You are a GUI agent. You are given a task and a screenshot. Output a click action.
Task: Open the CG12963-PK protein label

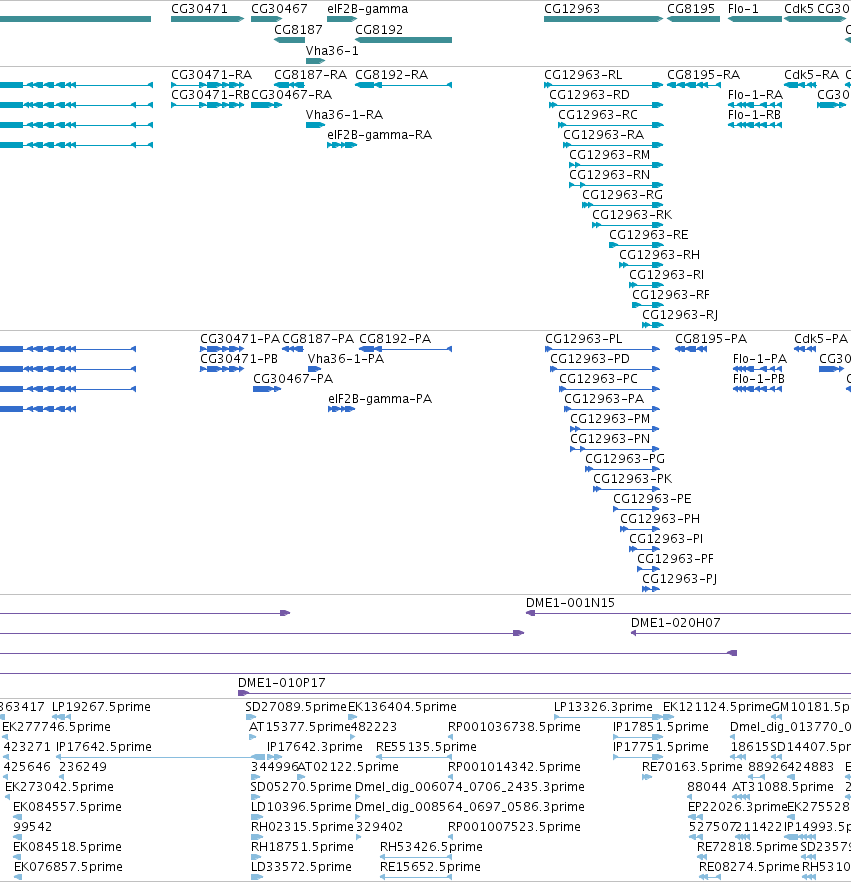click(x=633, y=479)
